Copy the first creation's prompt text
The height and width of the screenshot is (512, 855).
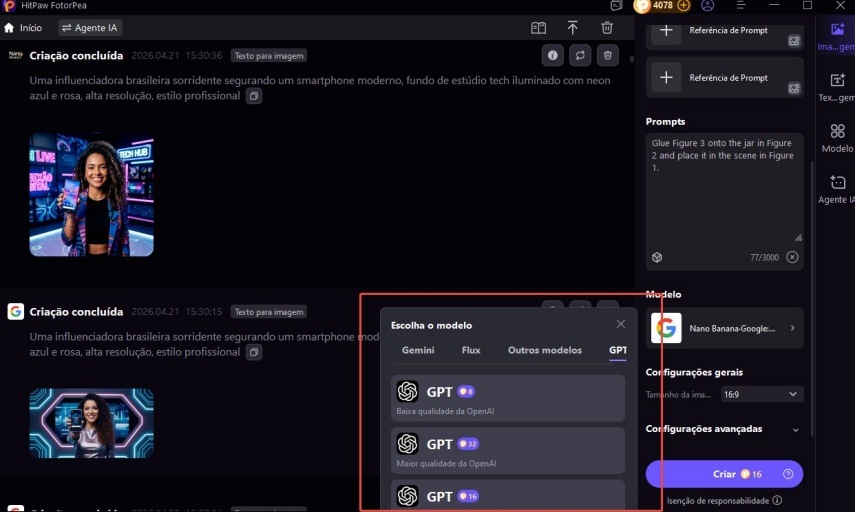point(254,96)
